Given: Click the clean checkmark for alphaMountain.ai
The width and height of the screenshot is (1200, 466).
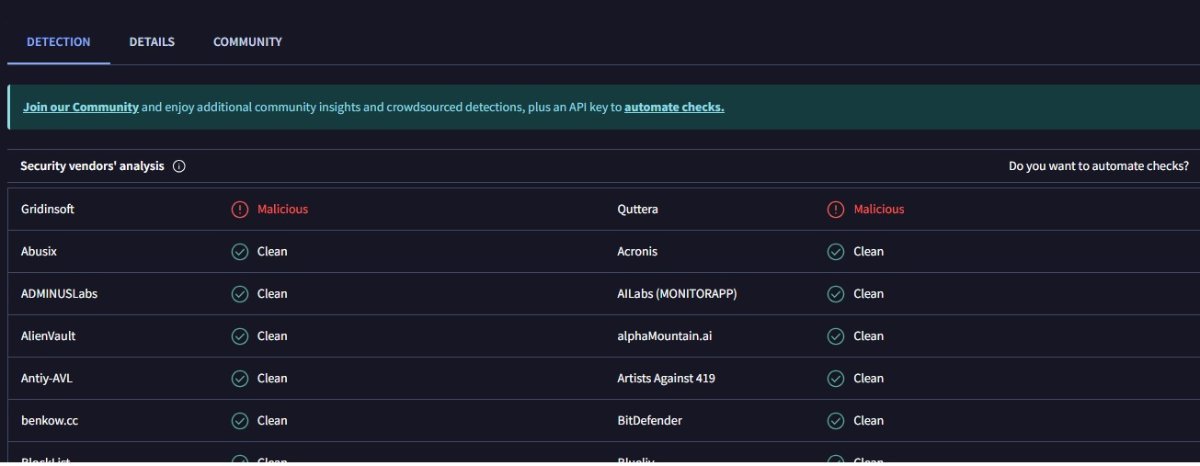Looking at the screenshot, I should pos(836,336).
